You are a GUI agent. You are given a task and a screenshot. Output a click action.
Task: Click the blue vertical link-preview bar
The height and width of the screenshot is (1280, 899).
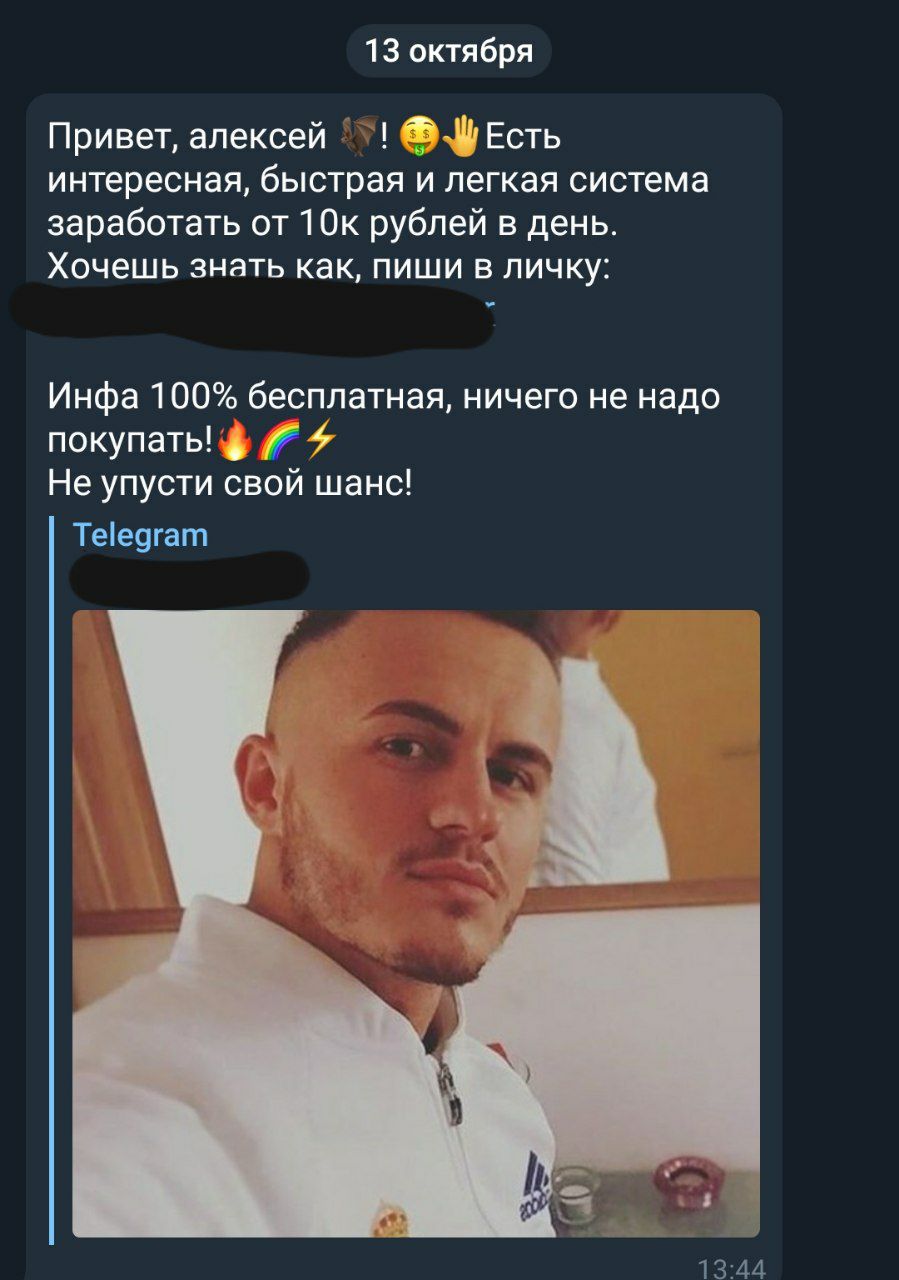click(x=52, y=877)
